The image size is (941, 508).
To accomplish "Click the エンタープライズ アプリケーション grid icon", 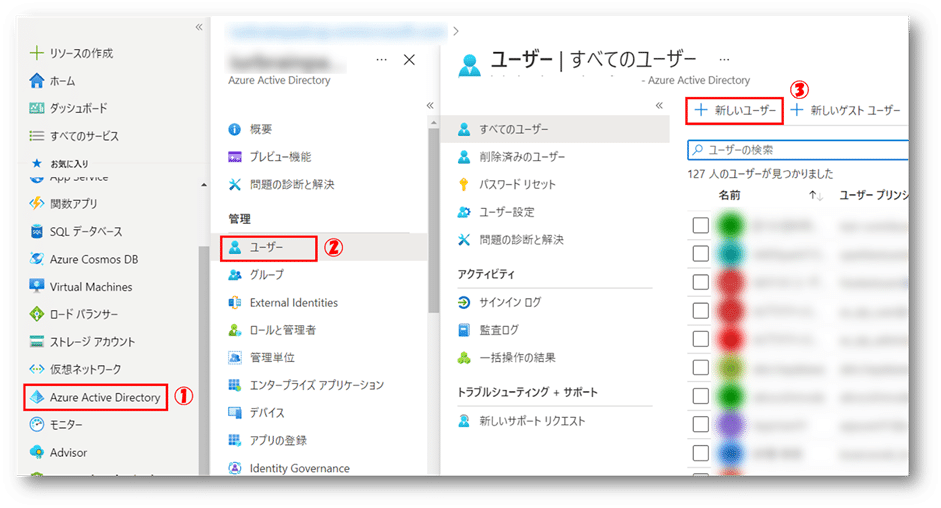I will click(x=235, y=385).
